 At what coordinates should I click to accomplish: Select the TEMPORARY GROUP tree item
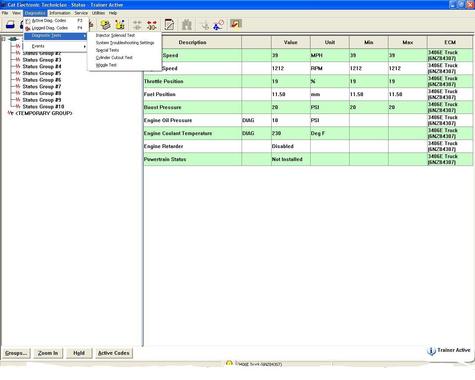pos(44,113)
